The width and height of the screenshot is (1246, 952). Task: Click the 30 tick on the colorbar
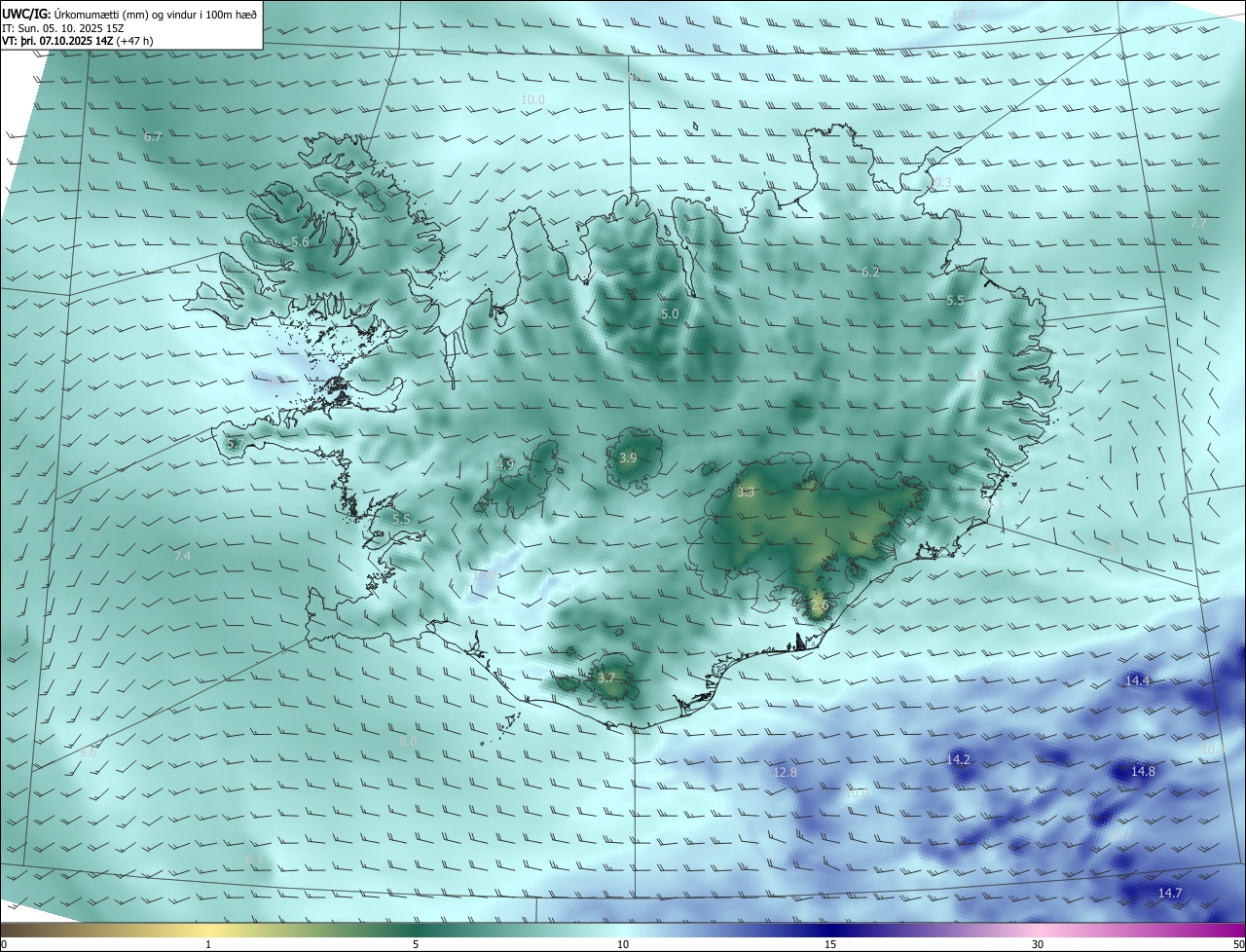coord(1038,944)
